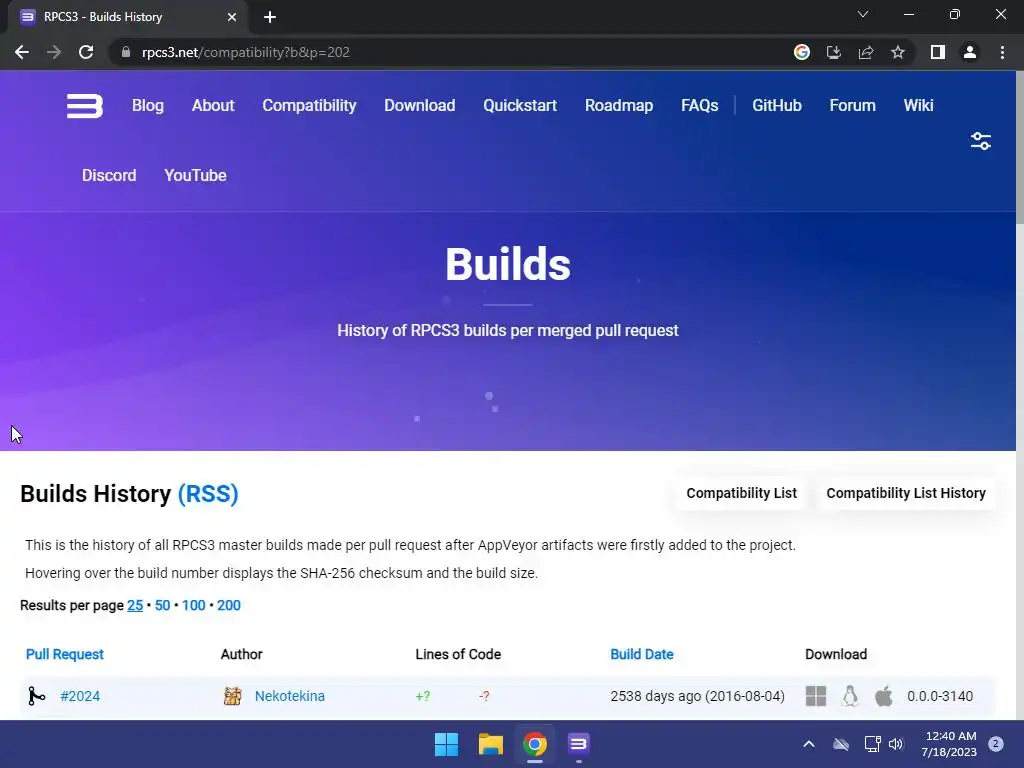
Task: View the site information lock icon
Action: (126, 52)
